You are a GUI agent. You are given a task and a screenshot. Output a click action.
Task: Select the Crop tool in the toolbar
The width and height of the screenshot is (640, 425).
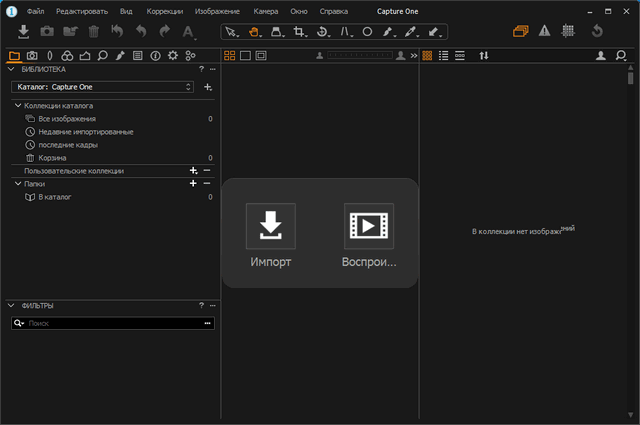pyautogui.click(x=300, y=32)
